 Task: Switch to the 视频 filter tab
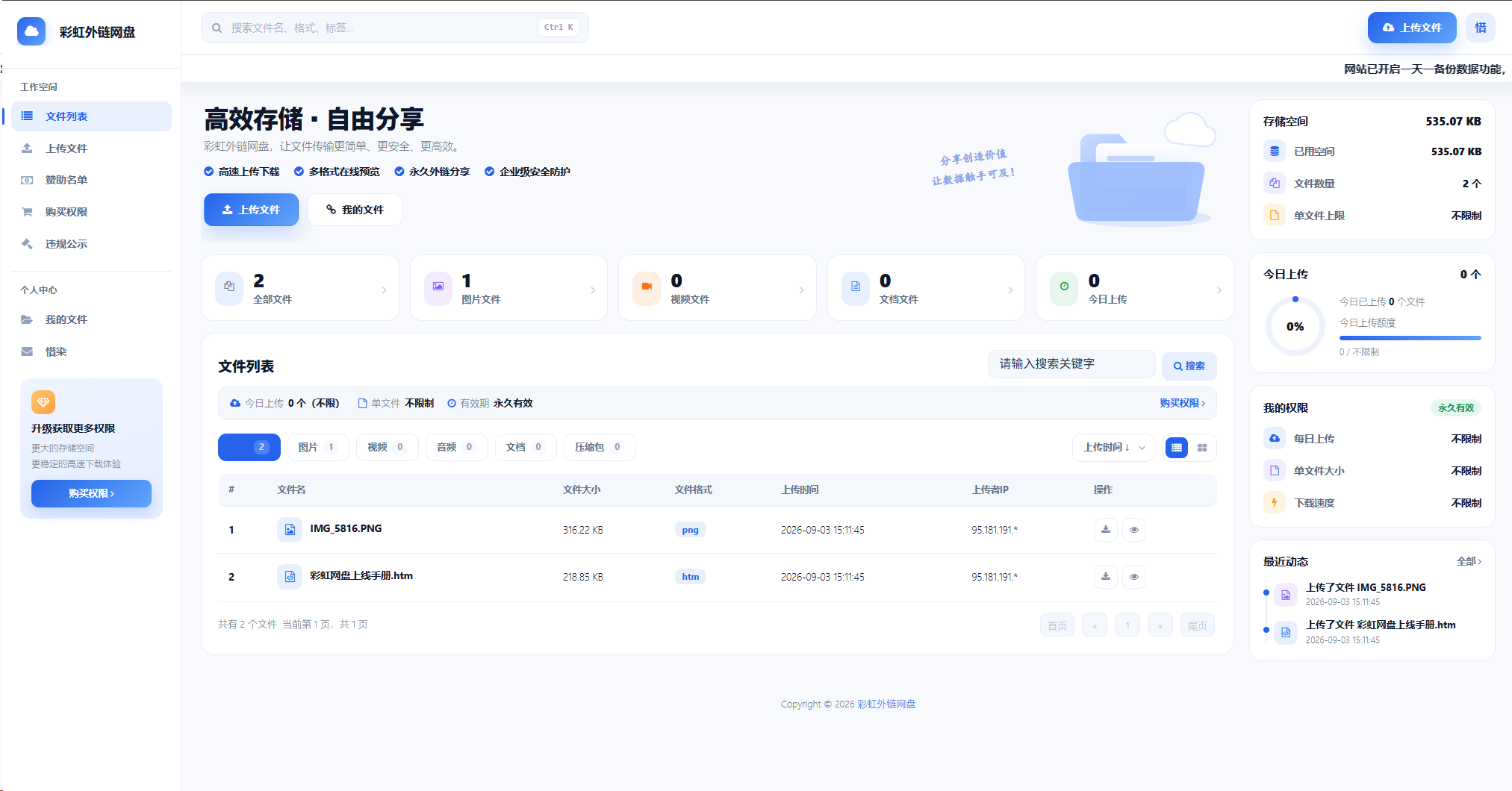tap(387, 447)
